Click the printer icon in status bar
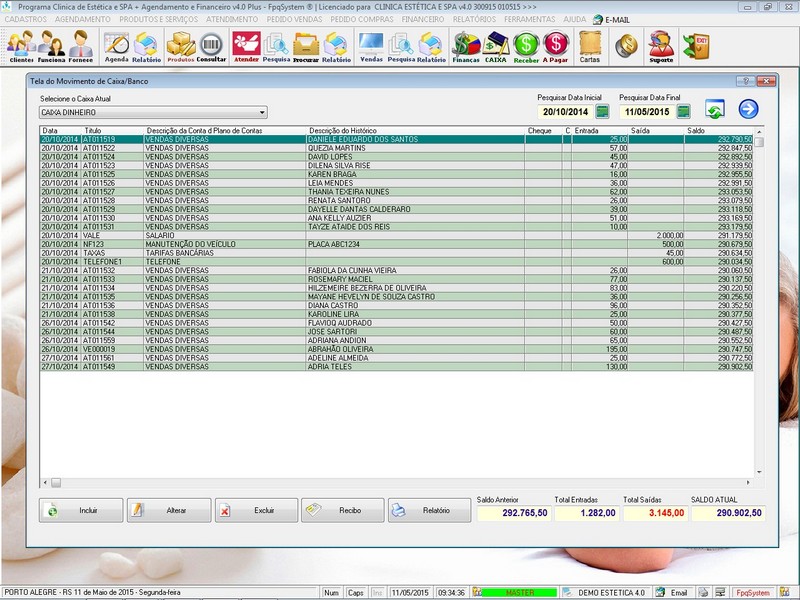800x600 pixels. tap(703, 593)
